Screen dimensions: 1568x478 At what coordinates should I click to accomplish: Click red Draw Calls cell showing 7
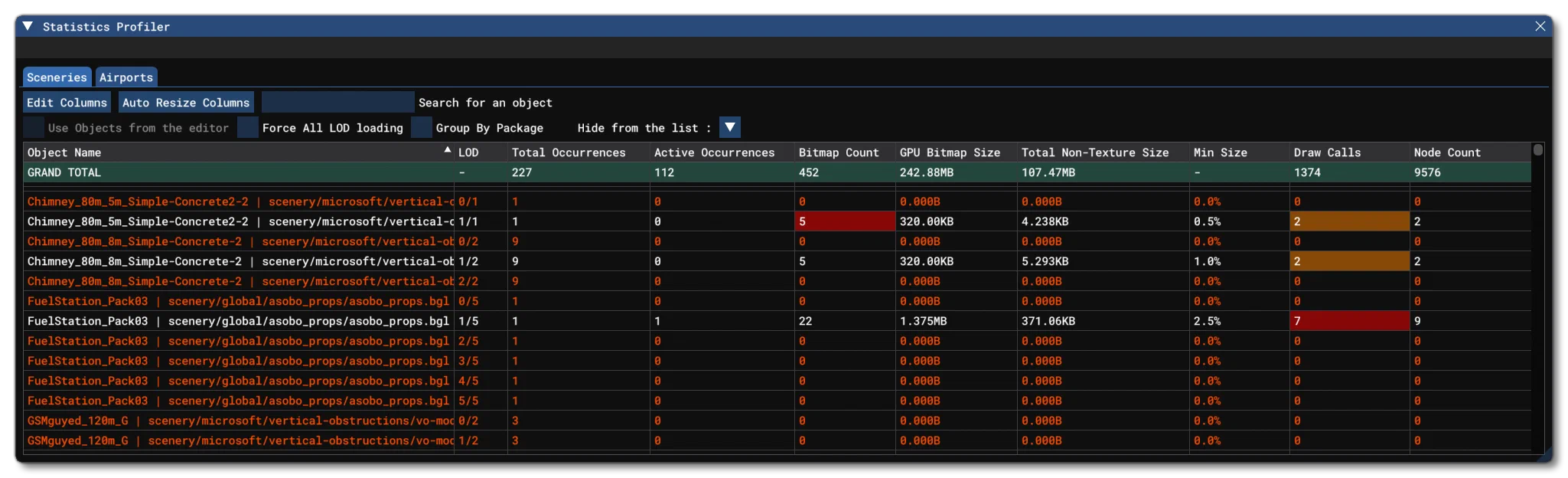point(1350,321)
